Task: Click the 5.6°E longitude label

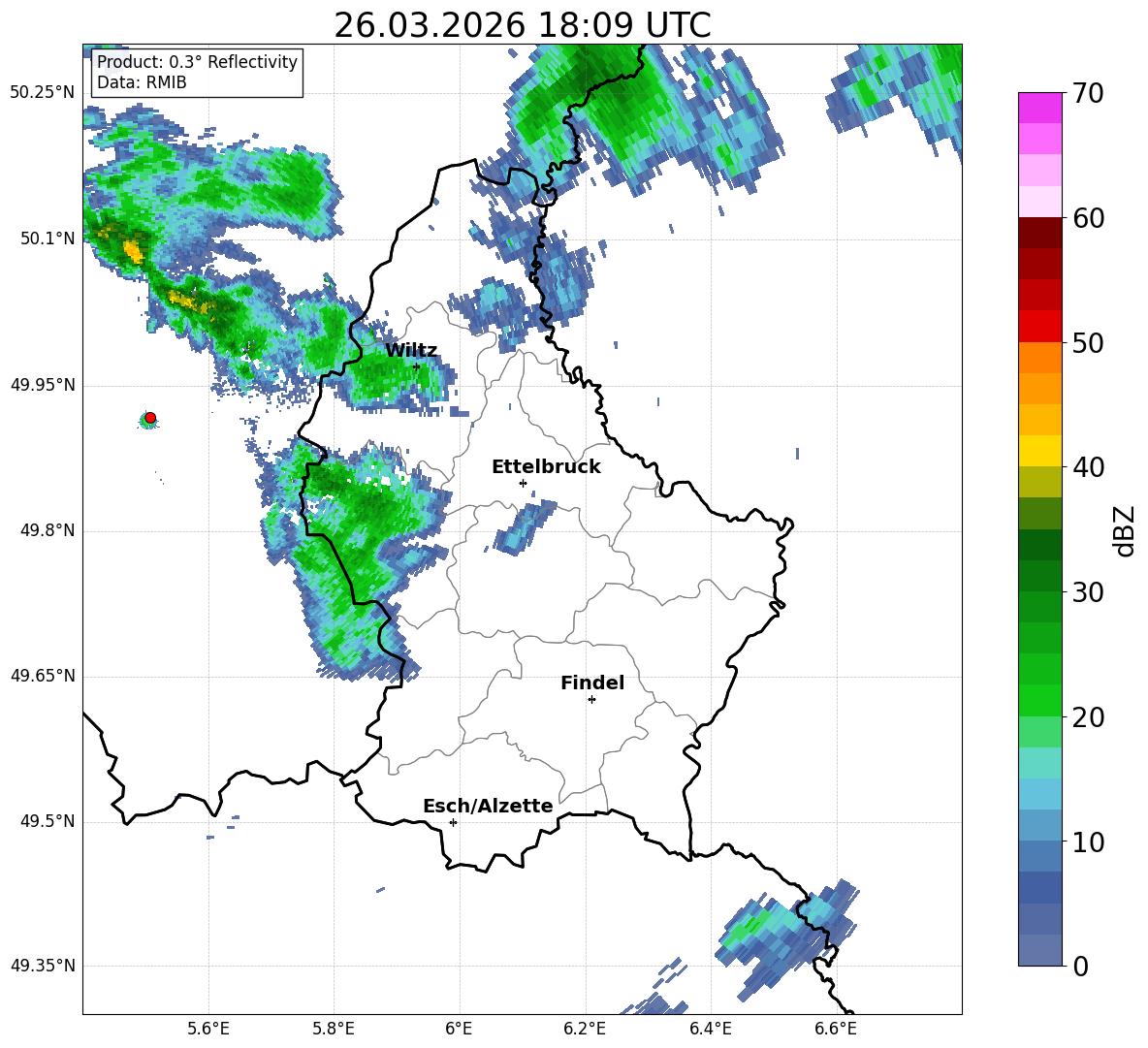Action: point(208,1029)
